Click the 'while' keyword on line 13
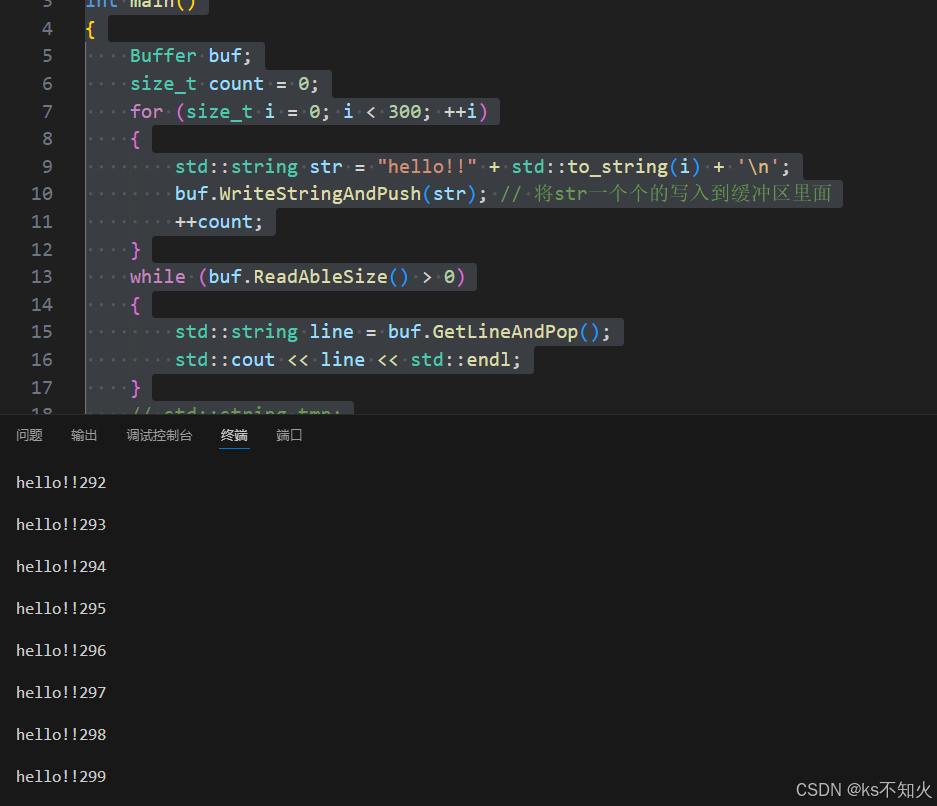 158,277
